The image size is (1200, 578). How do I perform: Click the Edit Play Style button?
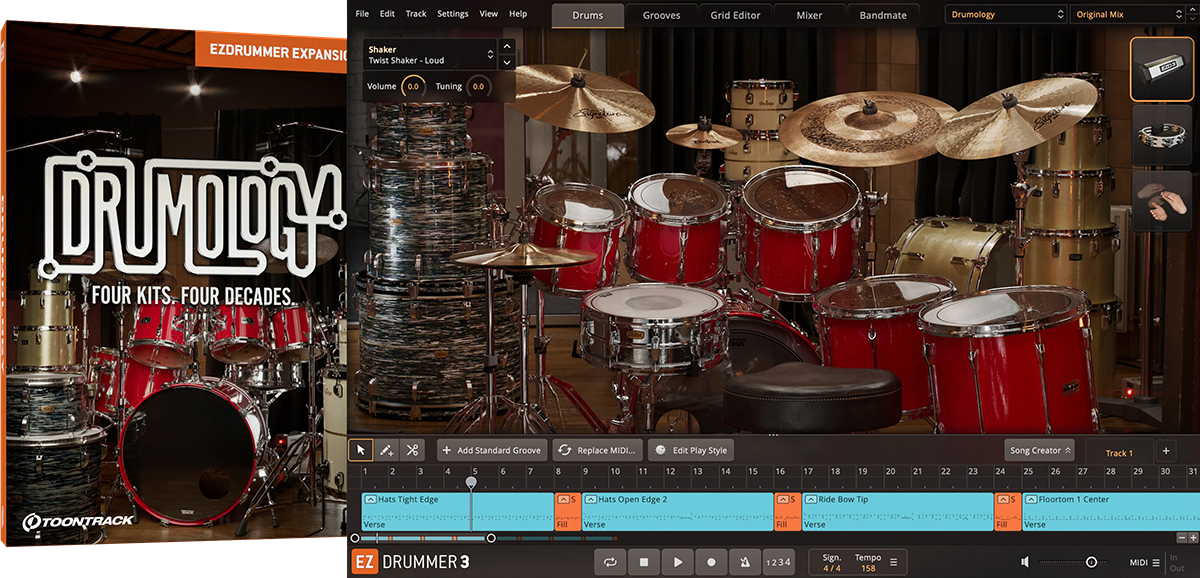tap(691, 451)
